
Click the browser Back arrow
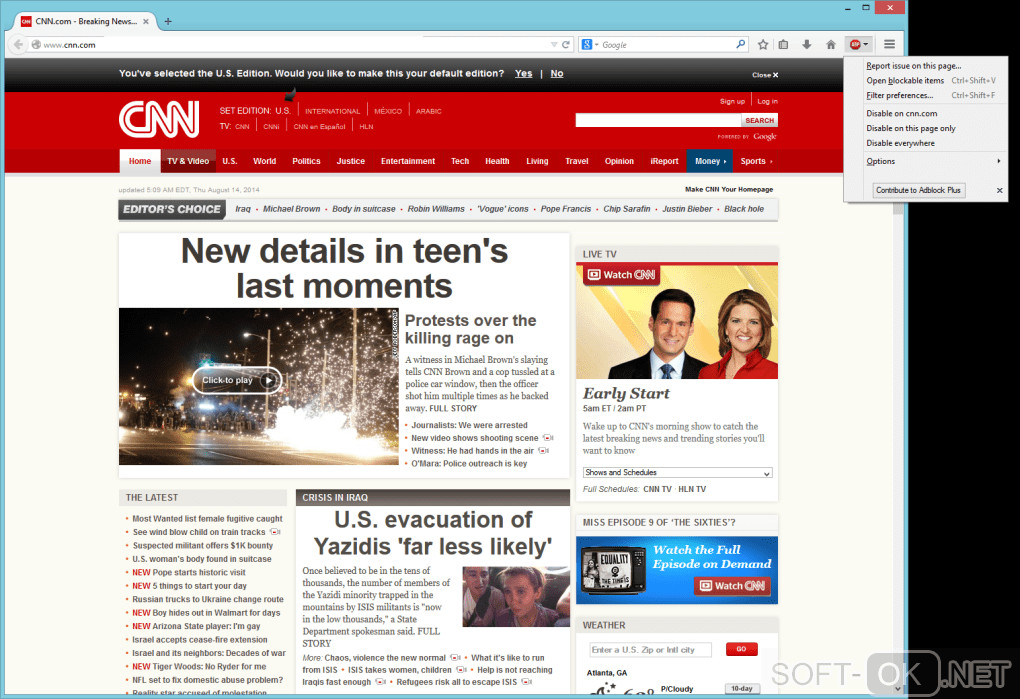pos(18,45)
